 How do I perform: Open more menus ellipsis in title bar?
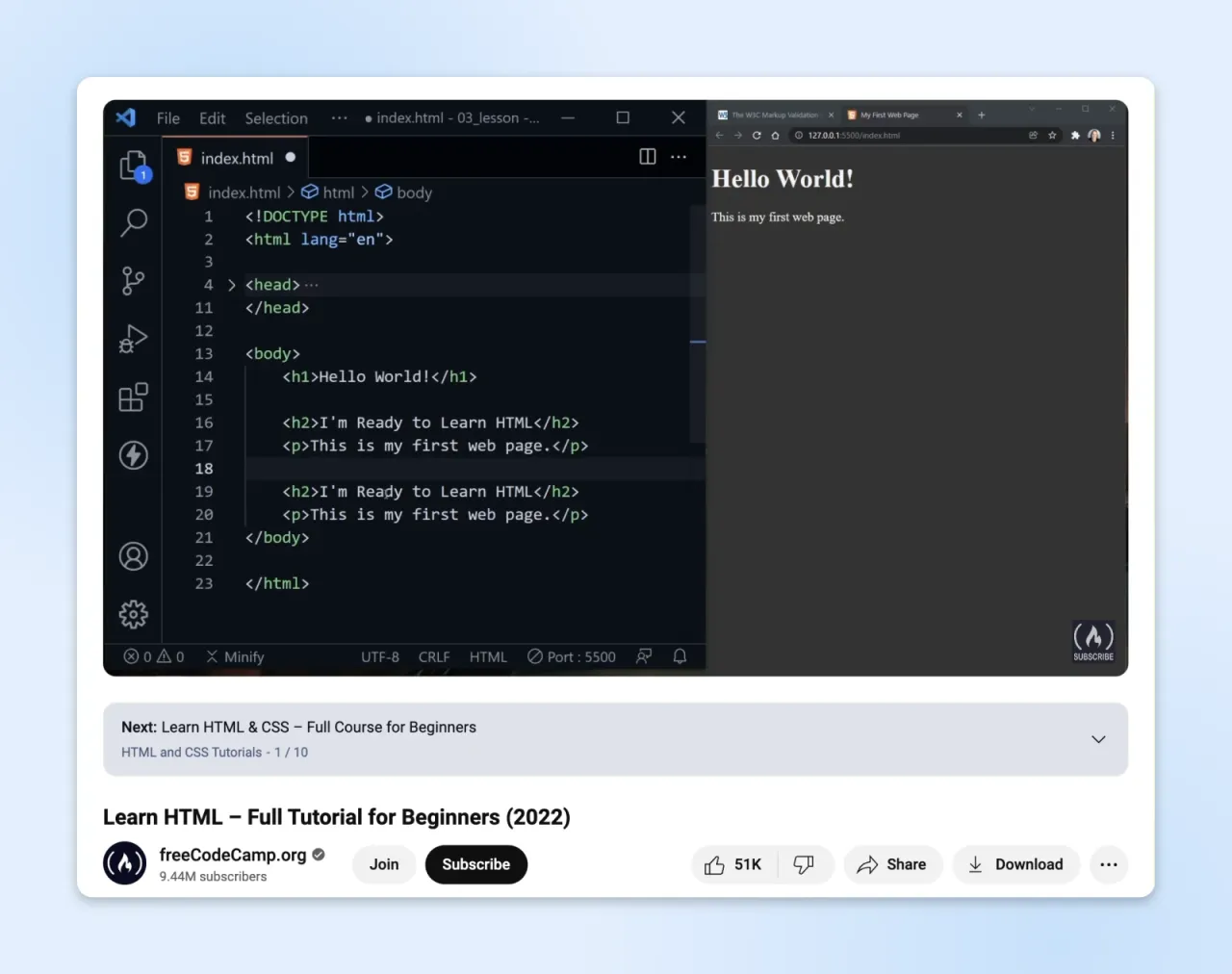tap(339, 117)
